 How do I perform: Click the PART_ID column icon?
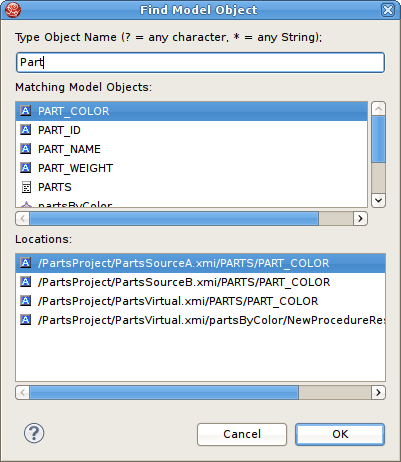tap(26, 130)
